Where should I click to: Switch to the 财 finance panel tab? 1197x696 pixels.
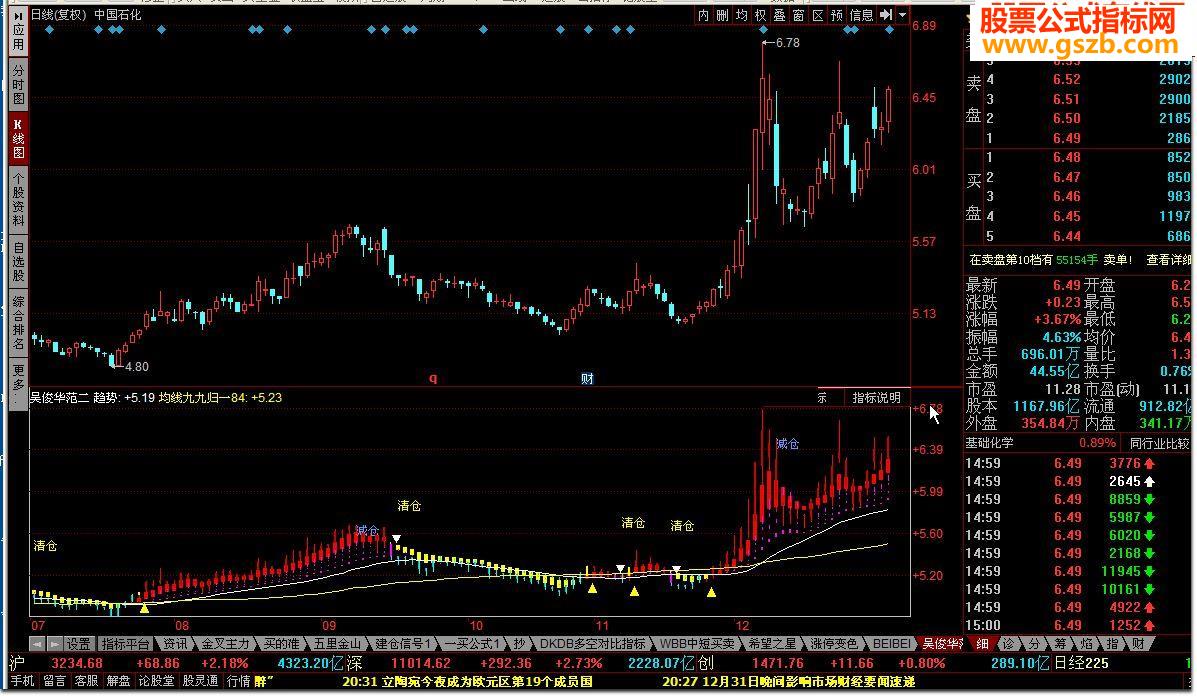(1138, 644)
